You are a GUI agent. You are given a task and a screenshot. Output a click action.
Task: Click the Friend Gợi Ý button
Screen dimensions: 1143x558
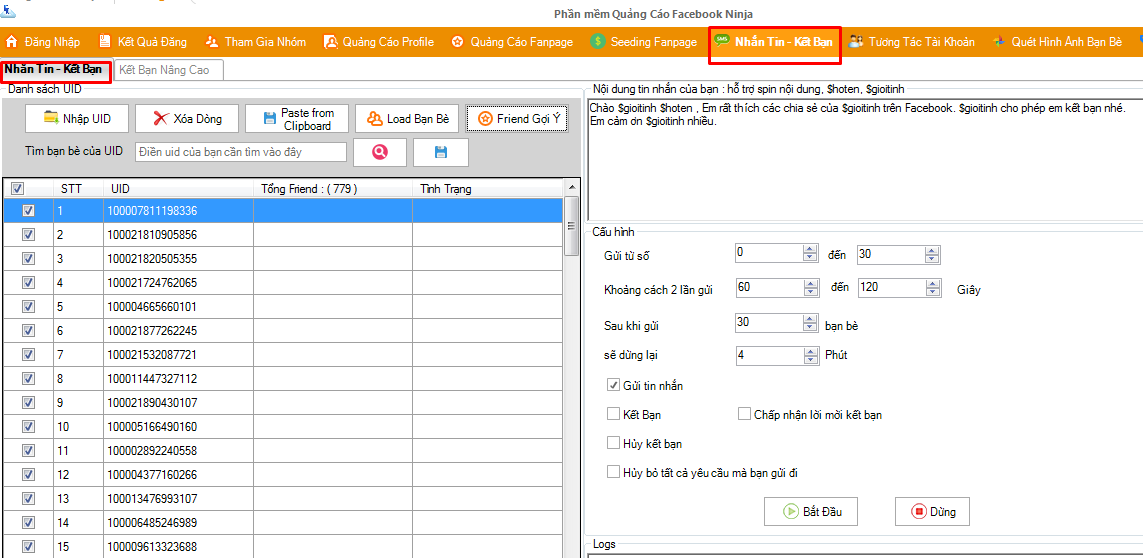click(x=518, y=118)
